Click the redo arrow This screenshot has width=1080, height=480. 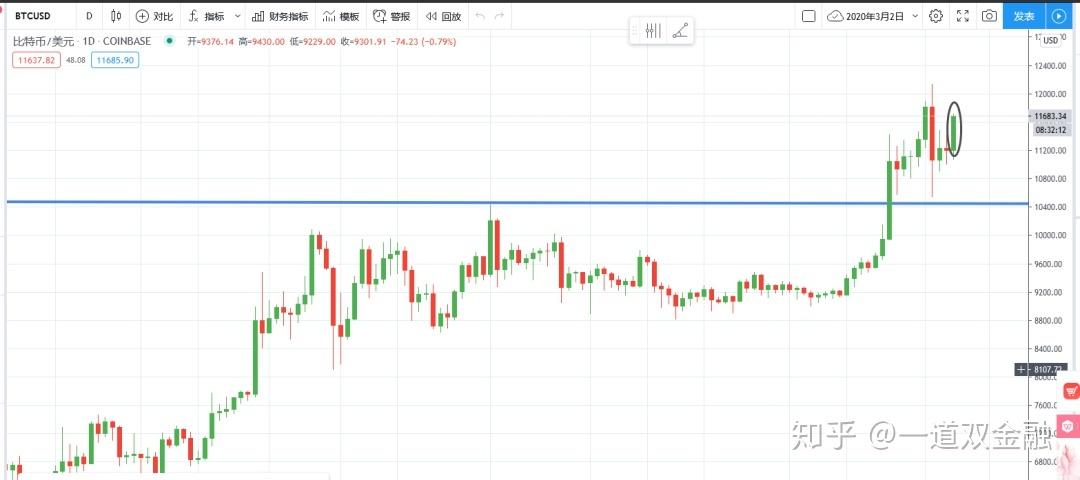[x=500, y=16]
